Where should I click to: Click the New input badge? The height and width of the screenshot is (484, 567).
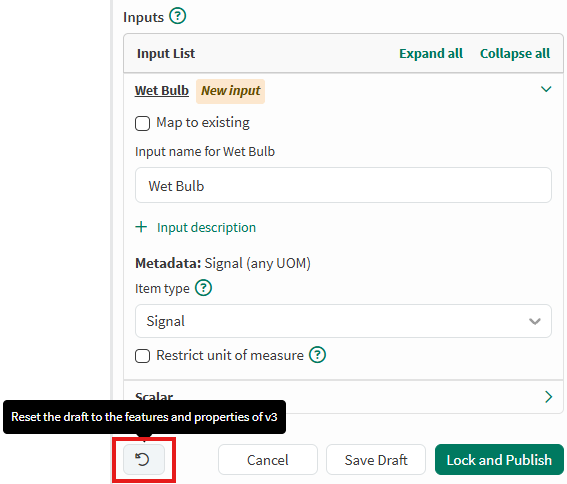230,91
